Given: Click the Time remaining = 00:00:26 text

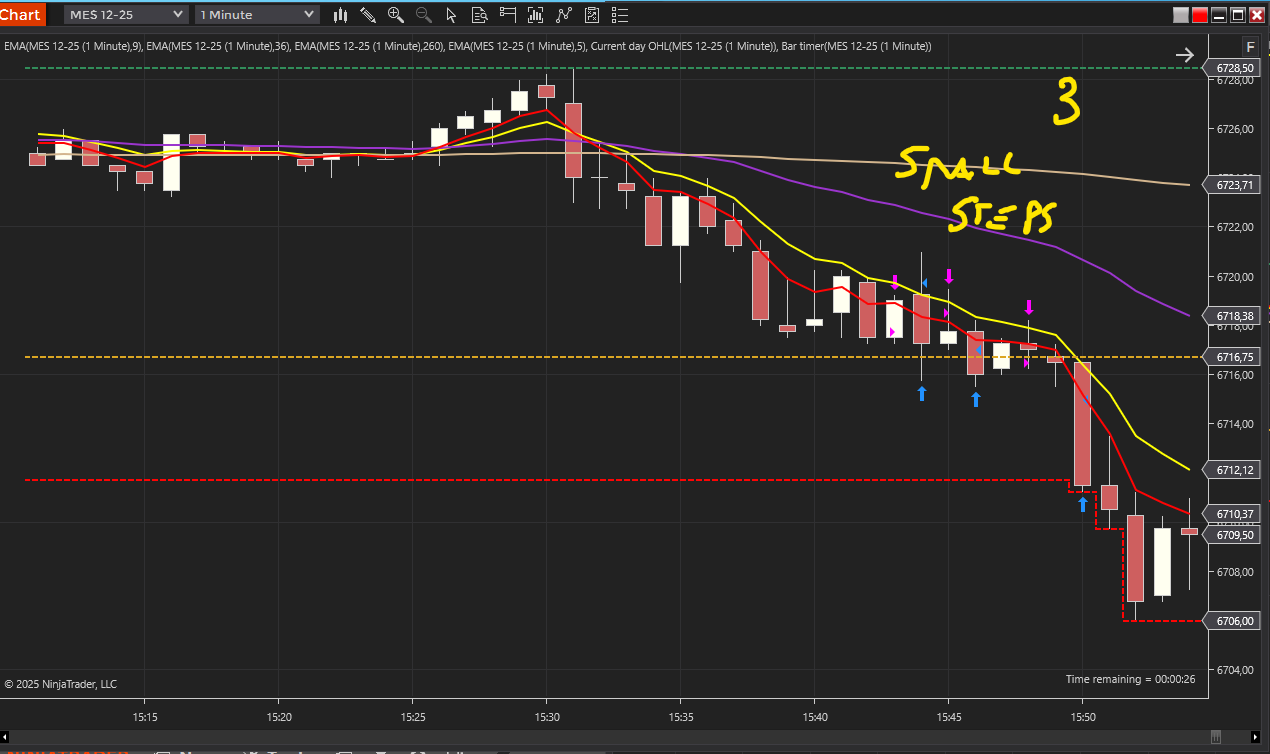Looking at the screenshot, I should pyautogui.click(x=1130, y=679).
